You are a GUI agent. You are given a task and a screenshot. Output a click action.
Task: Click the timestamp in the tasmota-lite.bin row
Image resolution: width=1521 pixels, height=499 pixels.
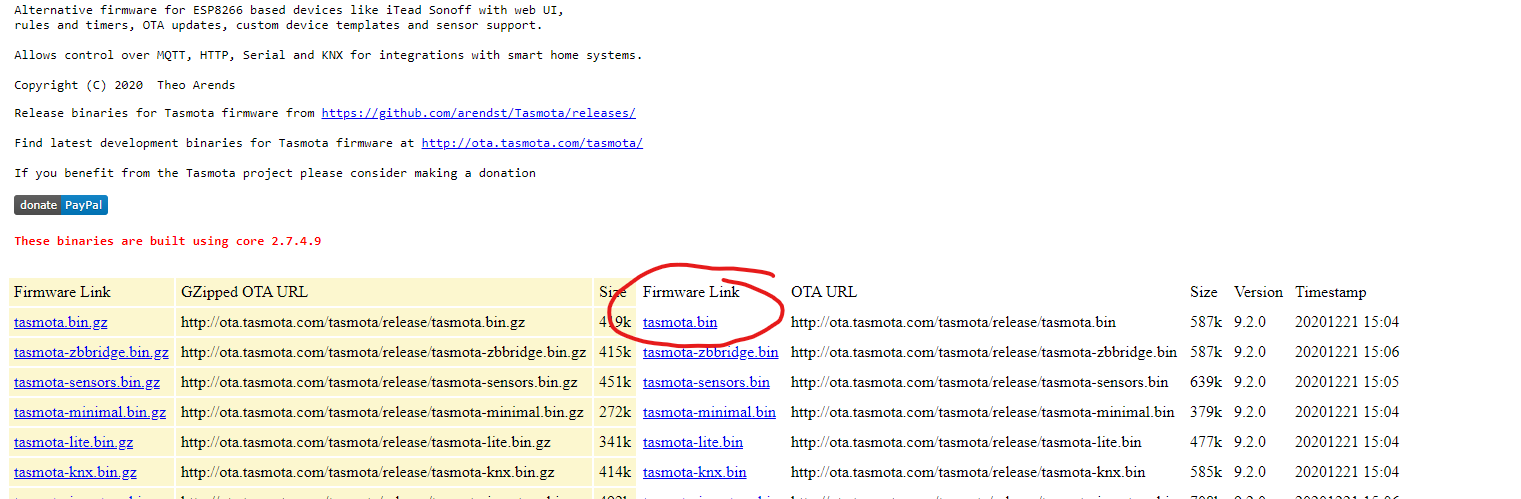(1347, 442)
